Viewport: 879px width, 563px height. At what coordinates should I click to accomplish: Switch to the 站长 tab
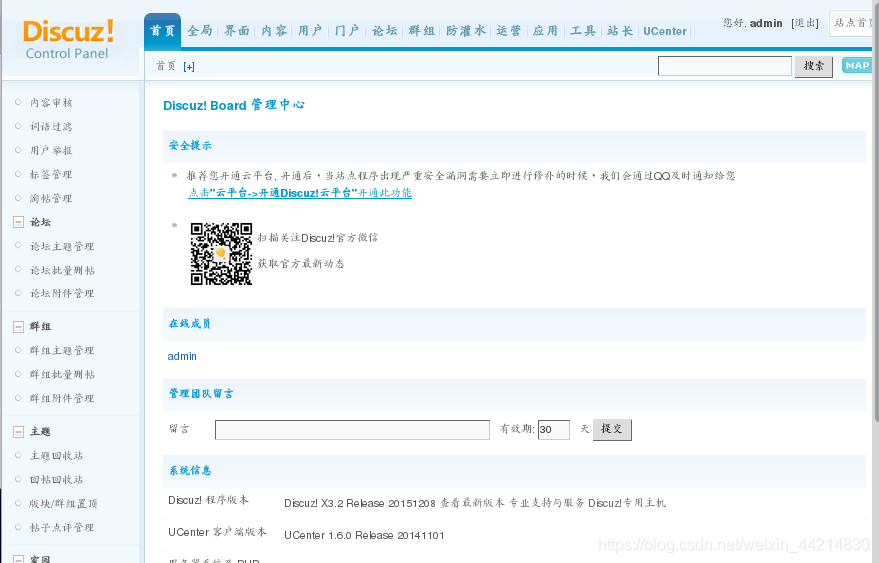(x=620, y=31)
